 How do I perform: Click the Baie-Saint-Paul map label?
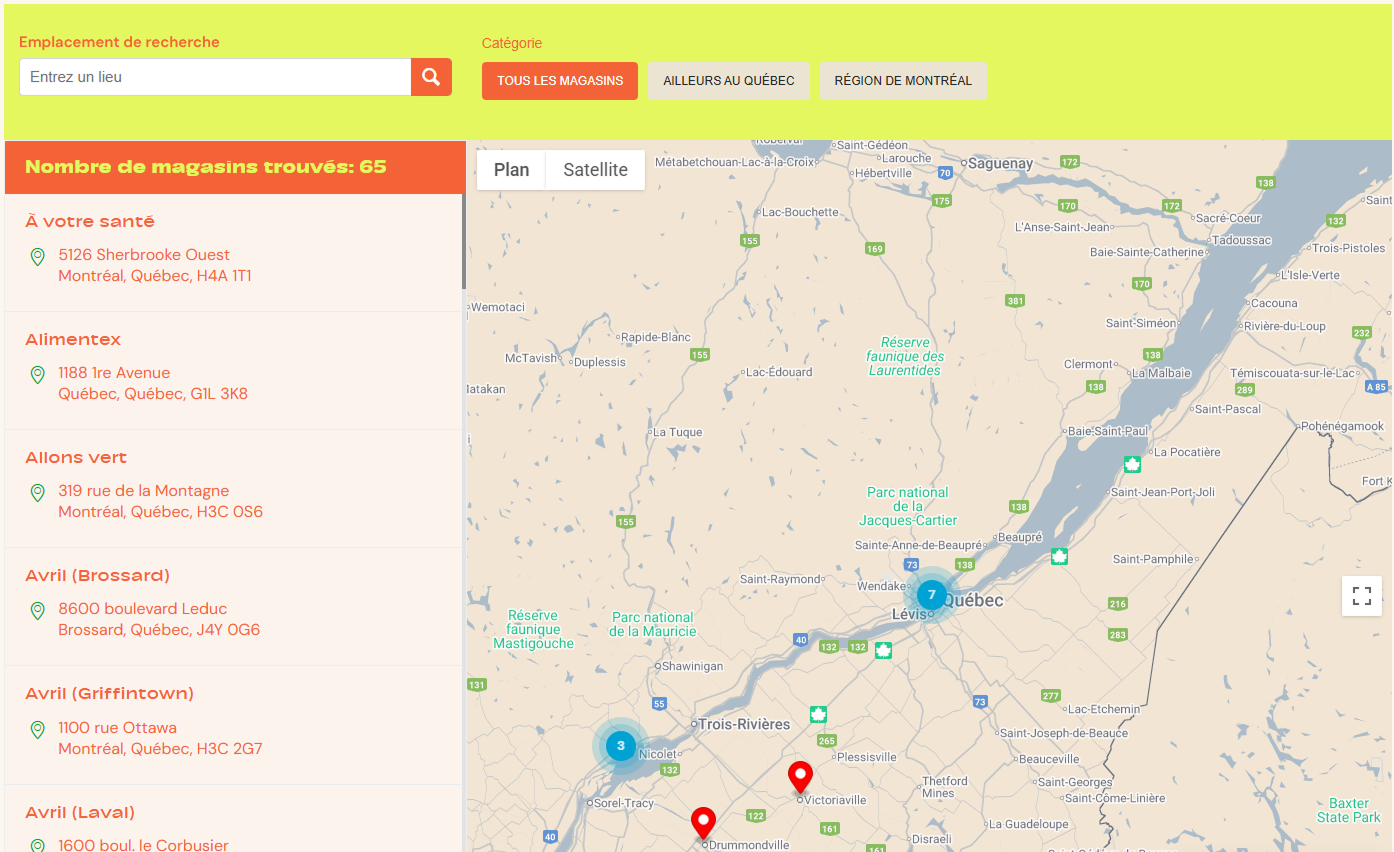click(x=1109, y=431)
